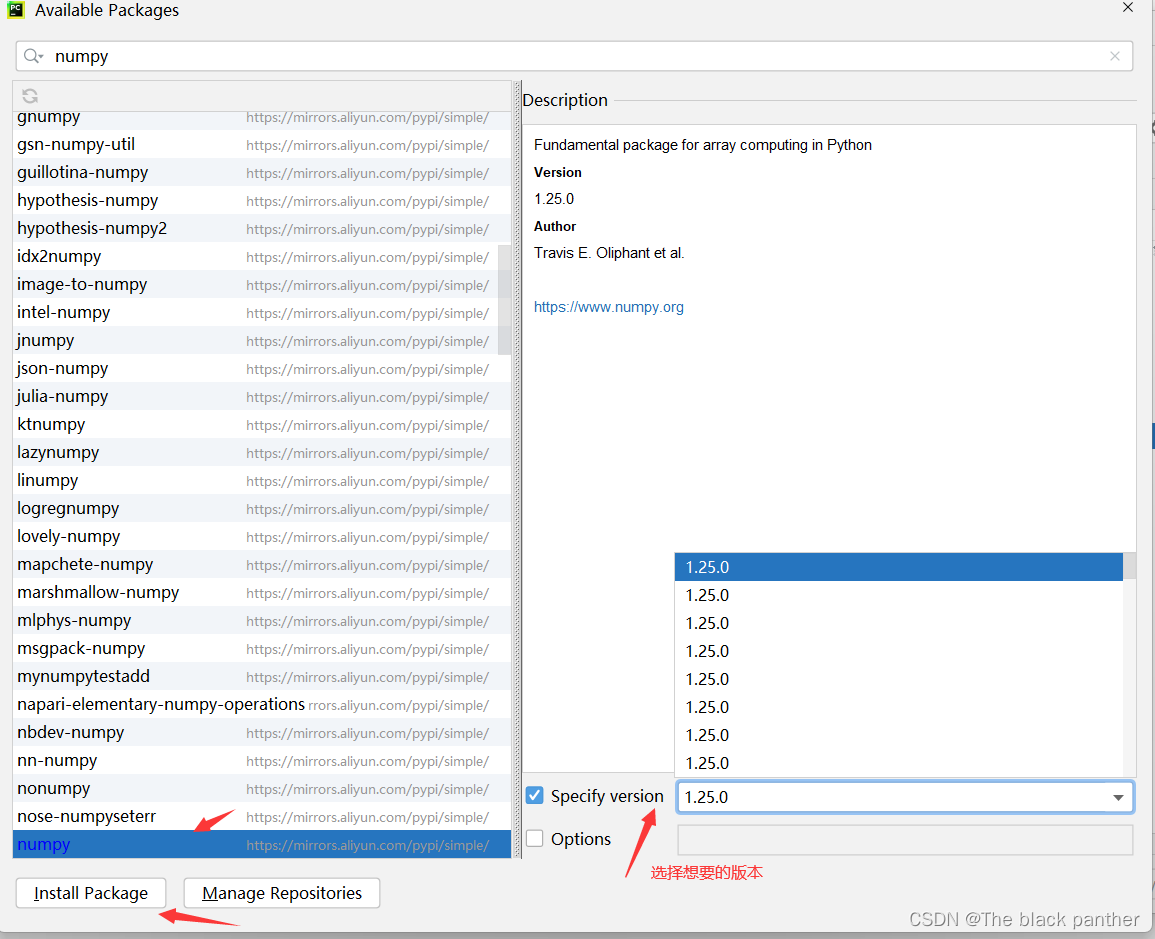The width and height of the screenshot is (1155, 939).
Task: Select guillotina-numpy package
Action: pos(261,172)
